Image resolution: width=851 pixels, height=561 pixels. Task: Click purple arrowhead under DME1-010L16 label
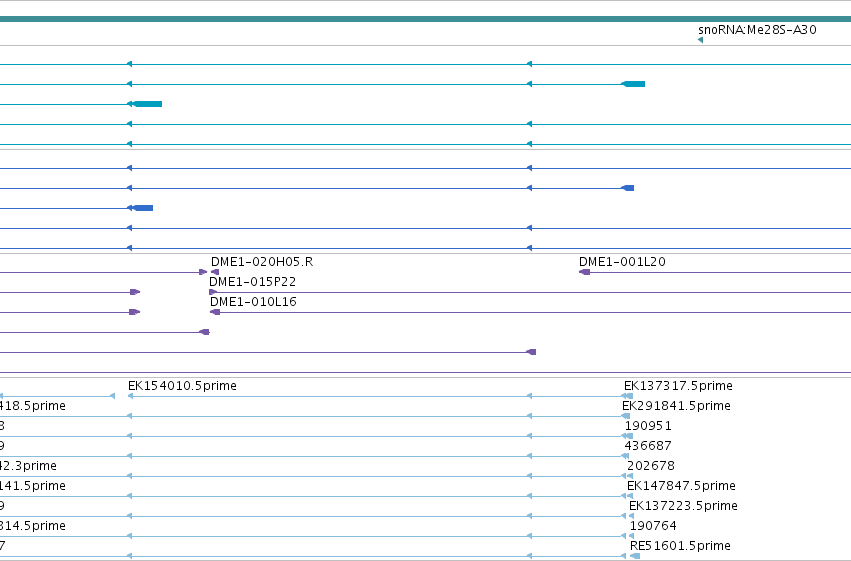point(215,313)
